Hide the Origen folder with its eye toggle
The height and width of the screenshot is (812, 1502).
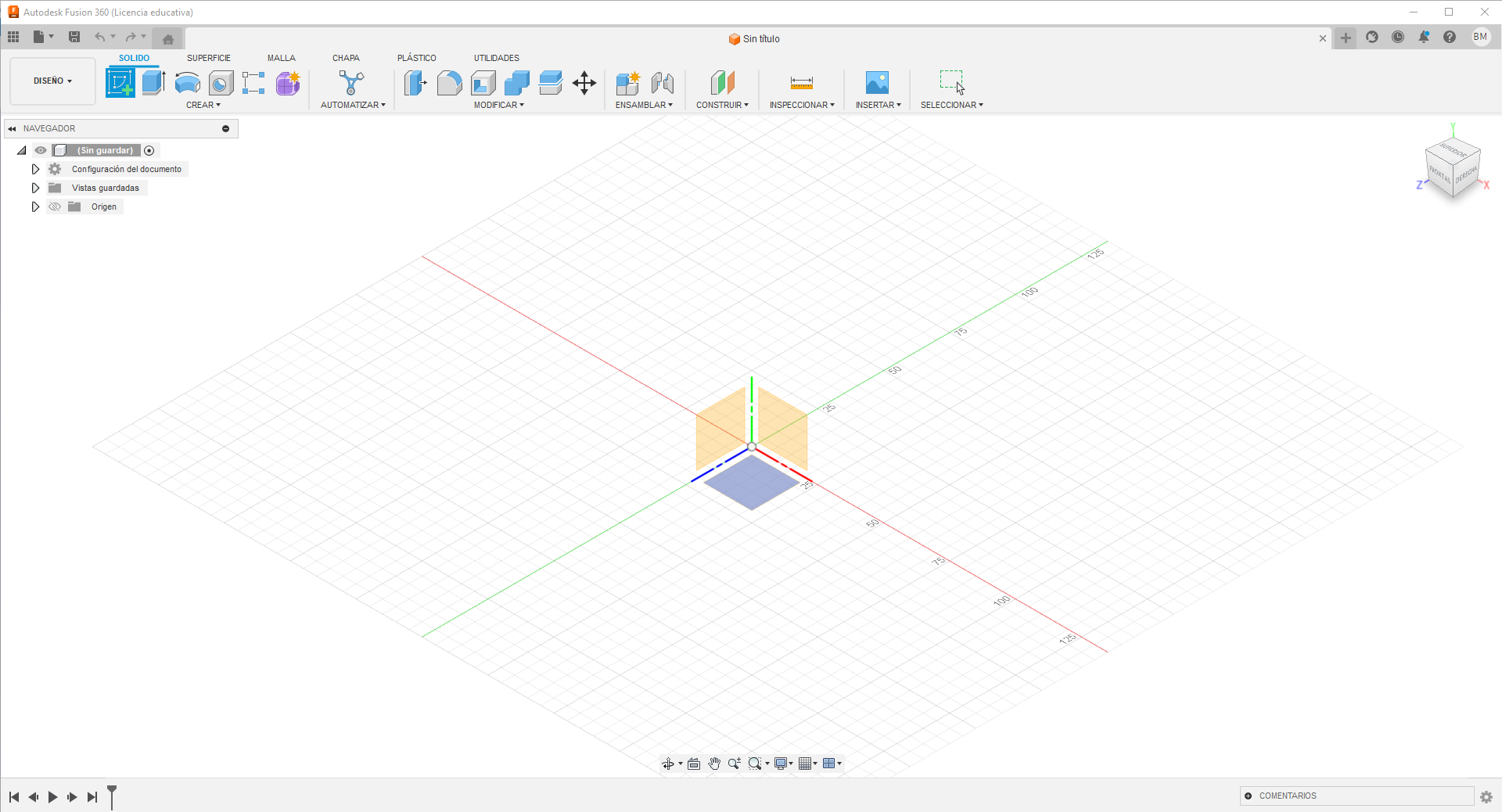pyautogui.click(x=55, y=207)
